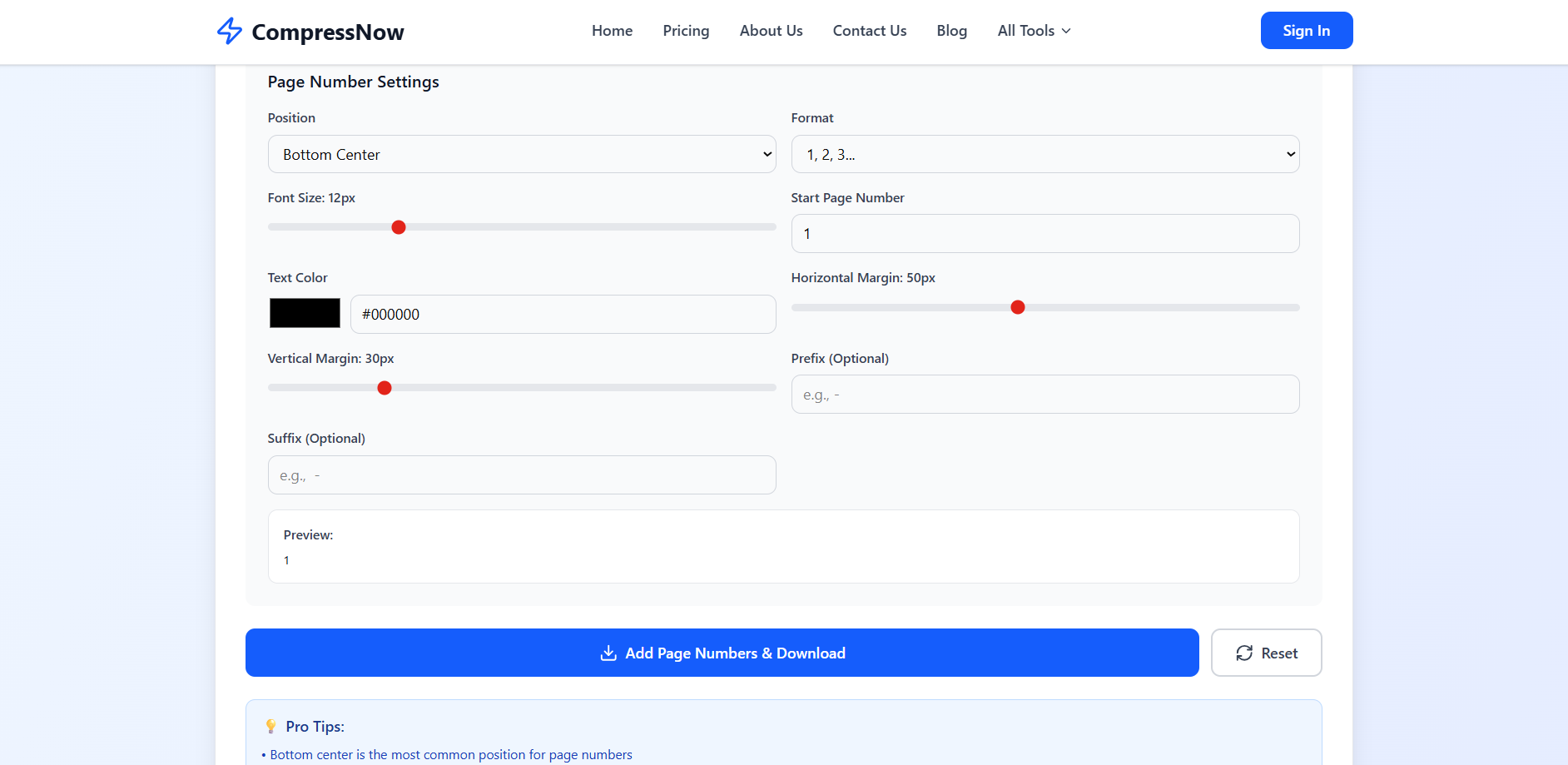The height and width of the screenshot is (765, 1568).
Task: Click the Font Size slider handle
Action: point(399,227)
